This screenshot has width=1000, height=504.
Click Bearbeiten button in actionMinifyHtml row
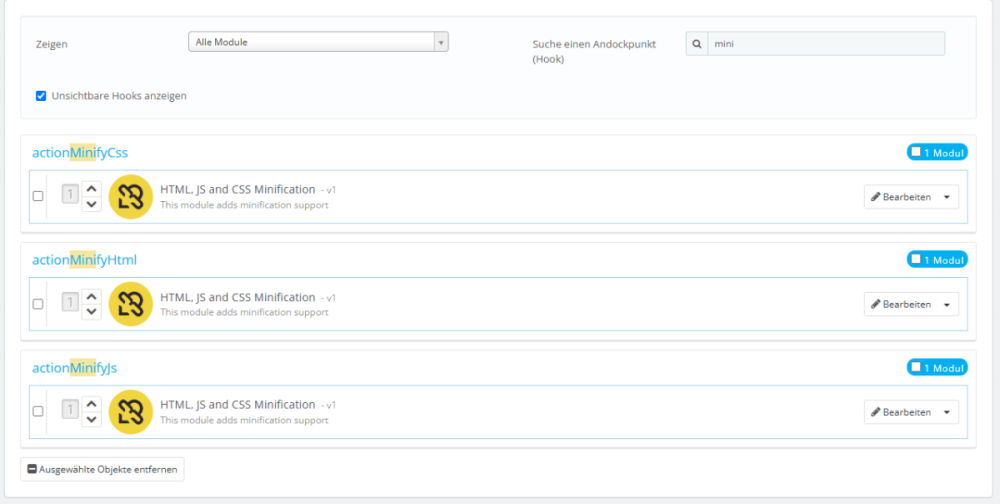click(x=901, y=304)
